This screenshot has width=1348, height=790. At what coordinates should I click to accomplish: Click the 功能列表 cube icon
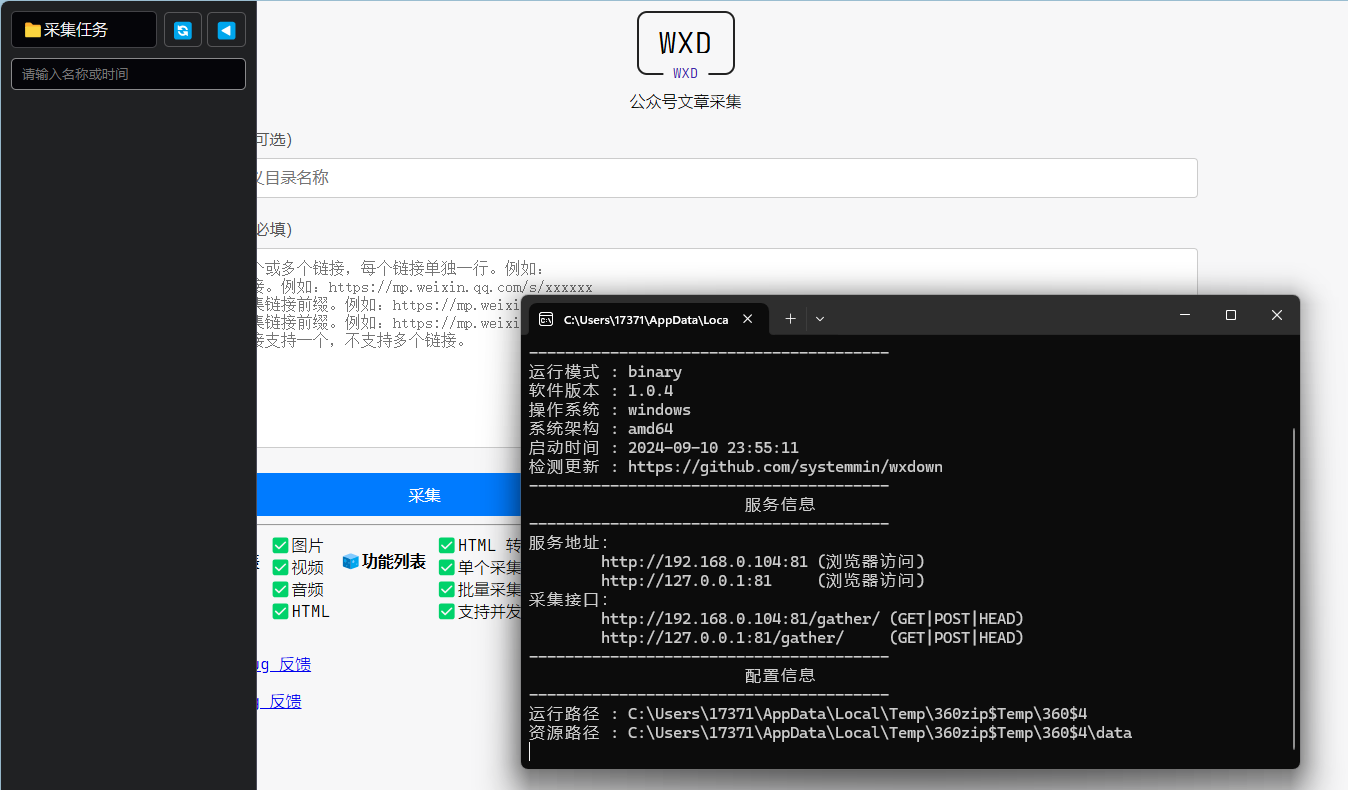350,562
